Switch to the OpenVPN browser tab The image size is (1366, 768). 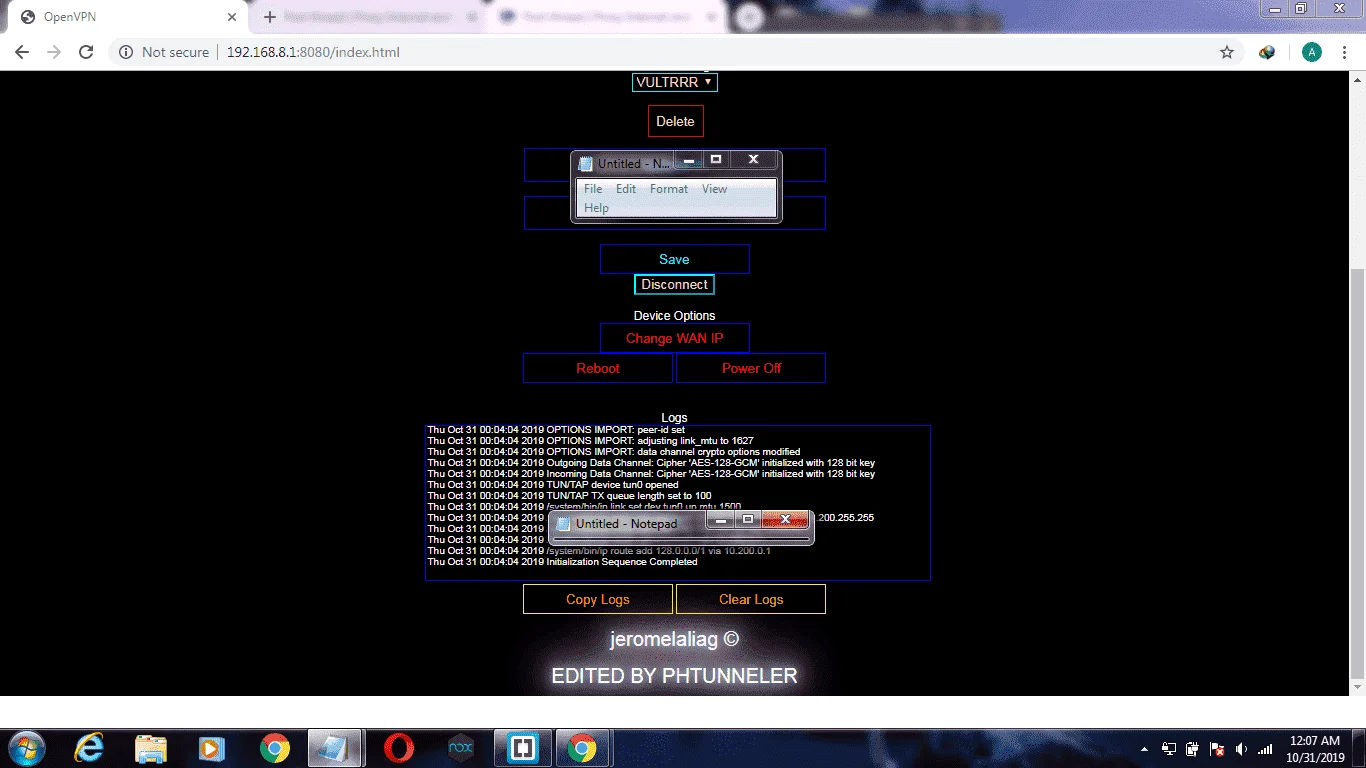[x=130, y=18]
